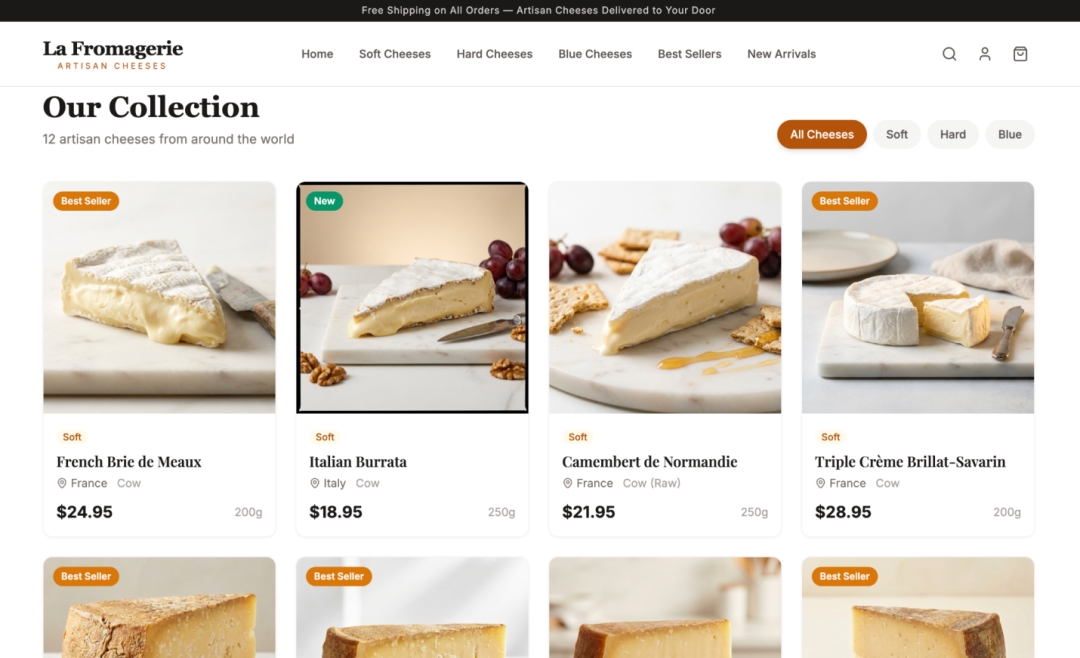Open the user account icon

[985, 54]
